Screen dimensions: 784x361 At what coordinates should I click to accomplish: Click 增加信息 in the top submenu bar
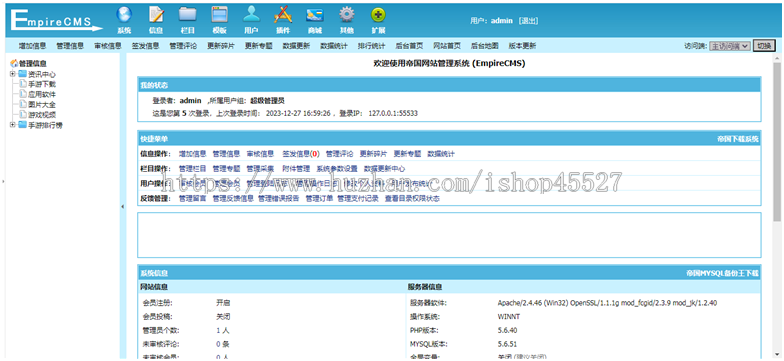32,46
